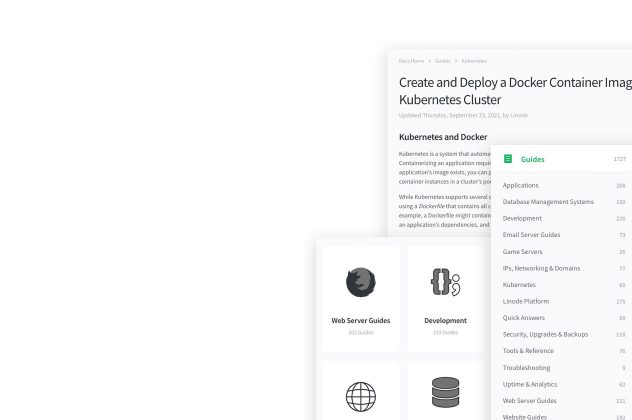Choose Game Servers from the list

click(x=524, y=252)
